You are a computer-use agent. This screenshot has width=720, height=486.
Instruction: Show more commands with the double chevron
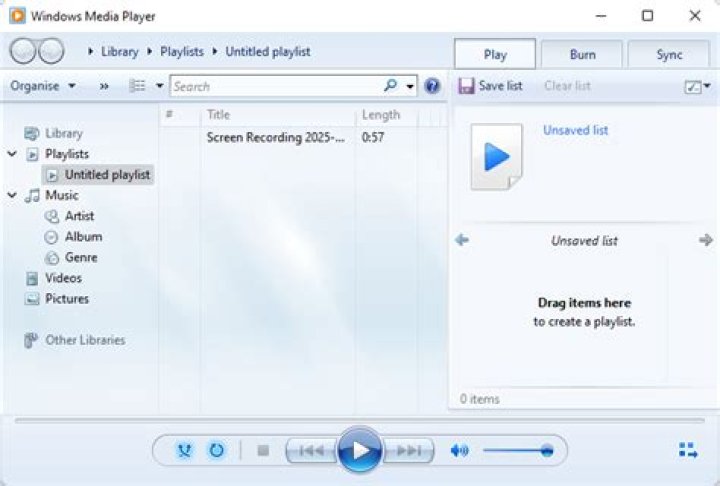pyautogui.click(x=104, y=86)
